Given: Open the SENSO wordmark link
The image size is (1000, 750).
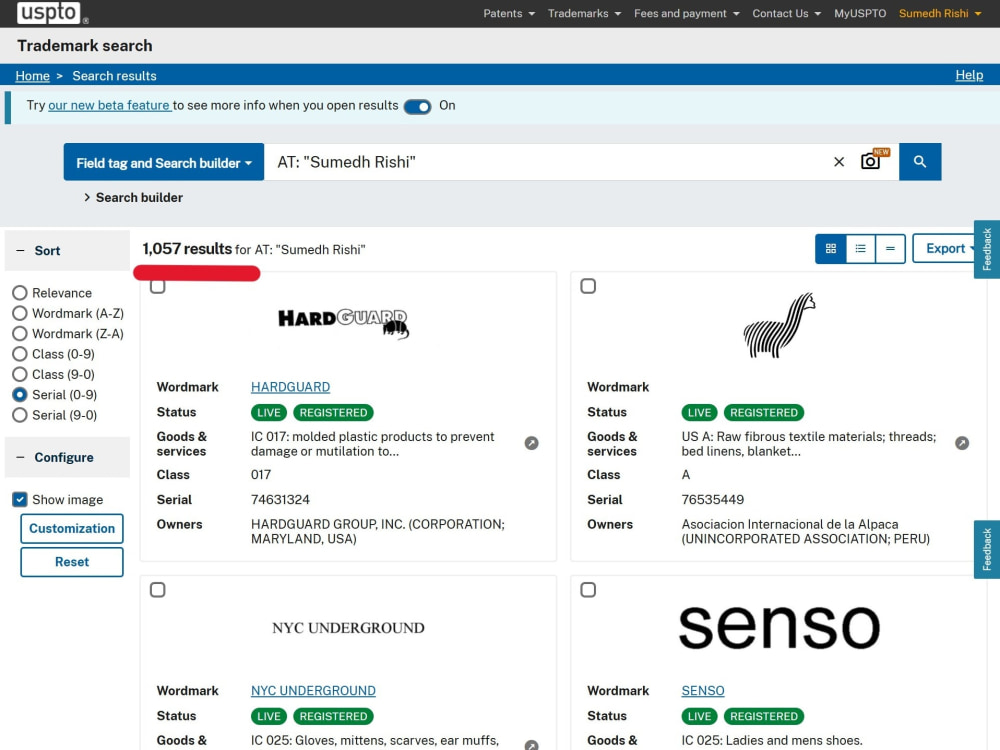Looking at the screenshot, I should click(x=703, y=691).
